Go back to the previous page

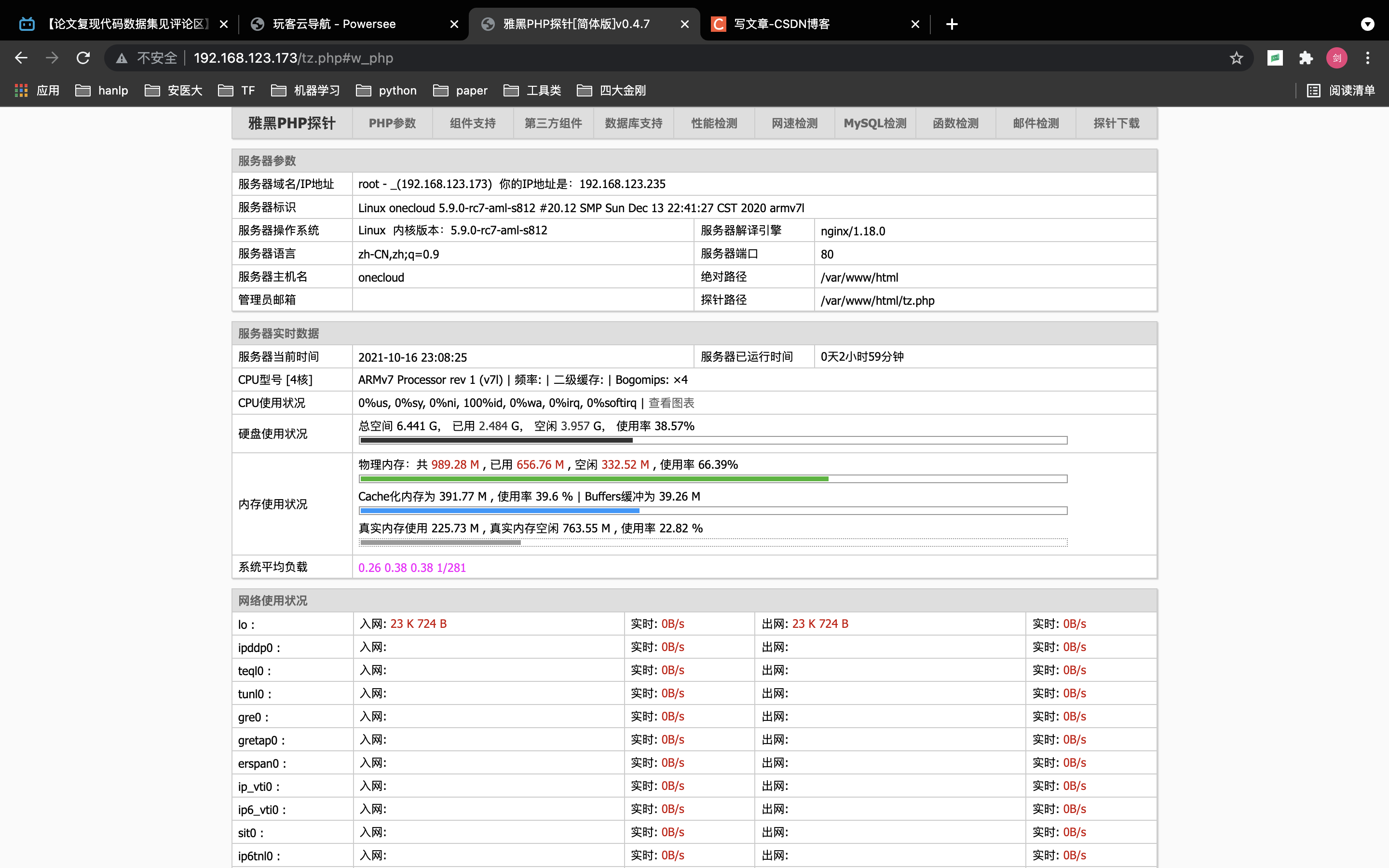click(x=21, y=58)
